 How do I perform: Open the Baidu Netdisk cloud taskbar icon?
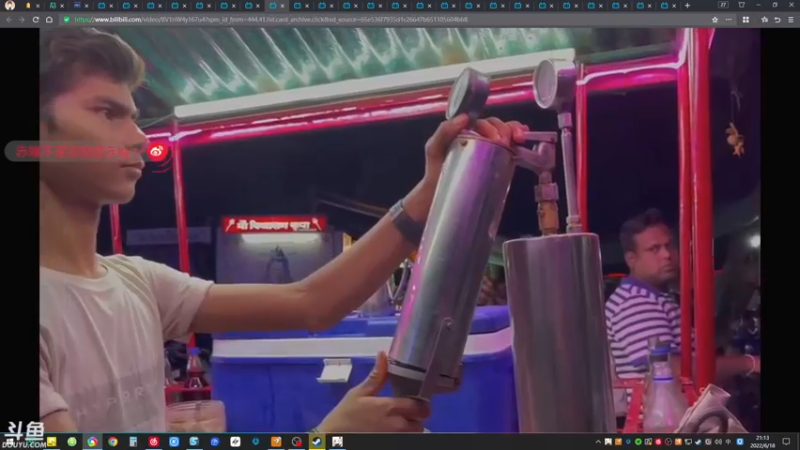click(x=215, y=442)
